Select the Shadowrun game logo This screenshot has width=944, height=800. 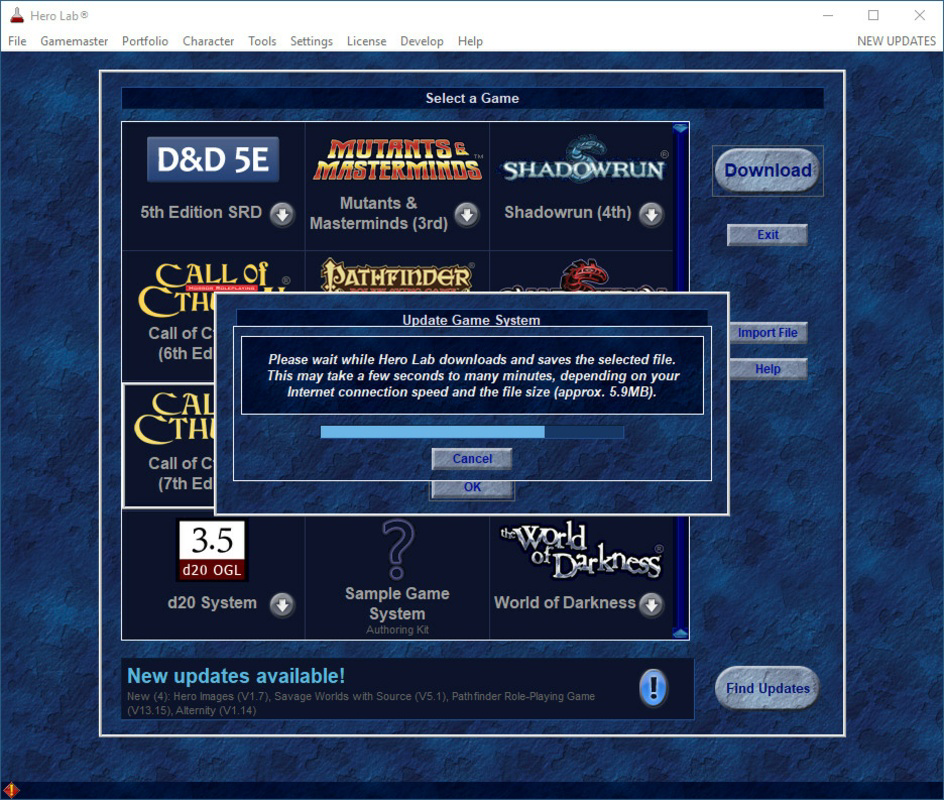click(584, 160)
